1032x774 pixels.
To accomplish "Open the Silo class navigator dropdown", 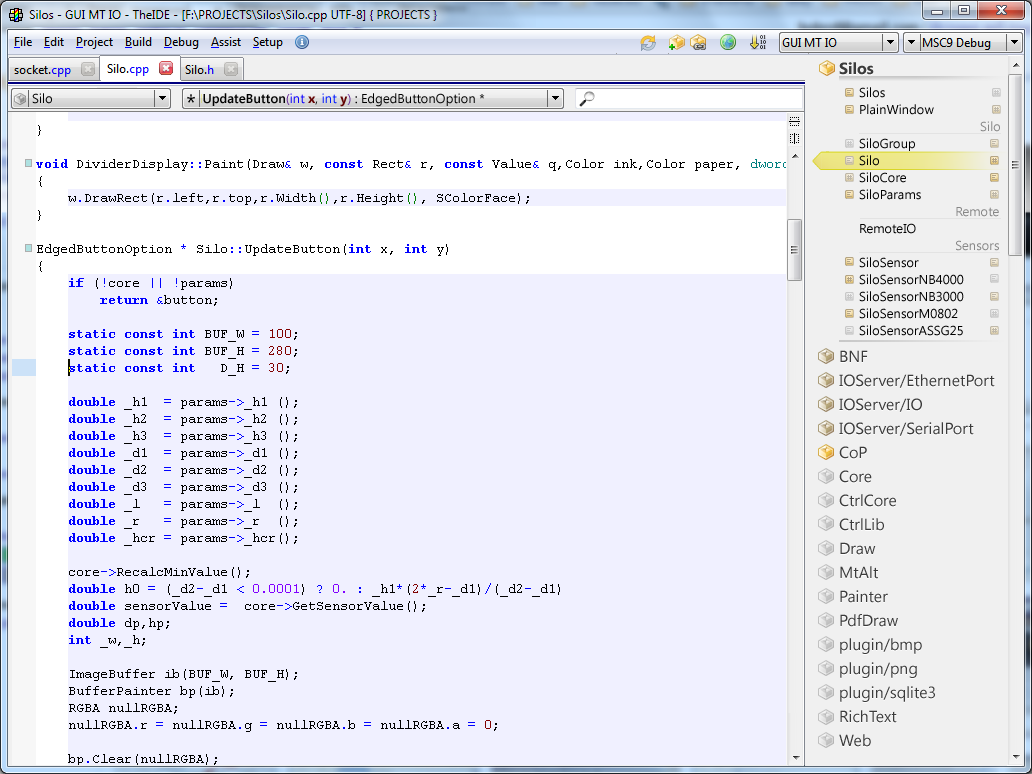I will point(162,99).
